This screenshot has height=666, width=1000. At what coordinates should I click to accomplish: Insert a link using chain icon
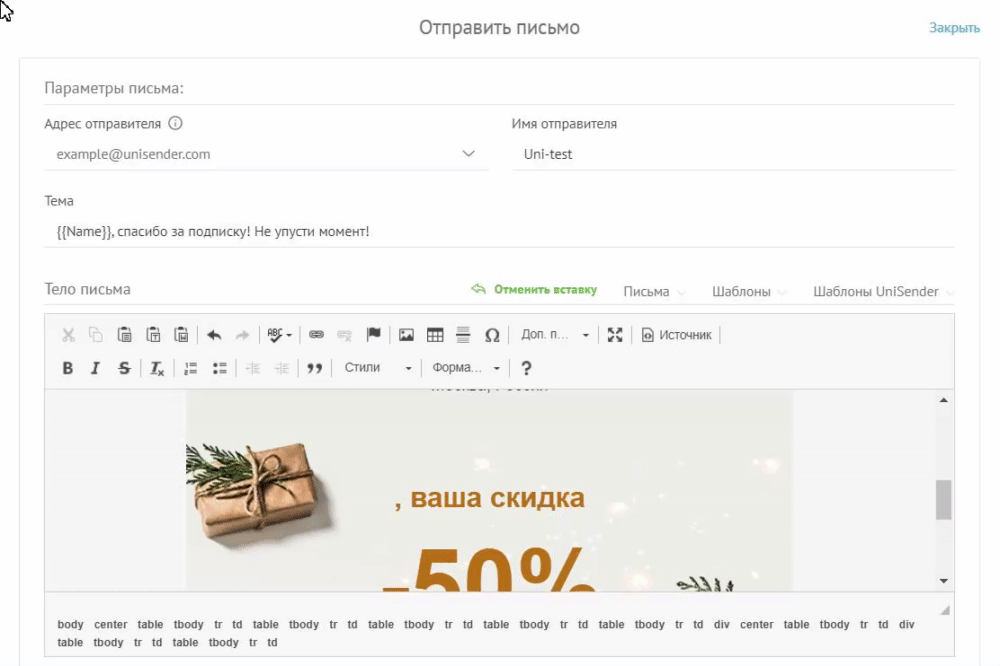316,335
